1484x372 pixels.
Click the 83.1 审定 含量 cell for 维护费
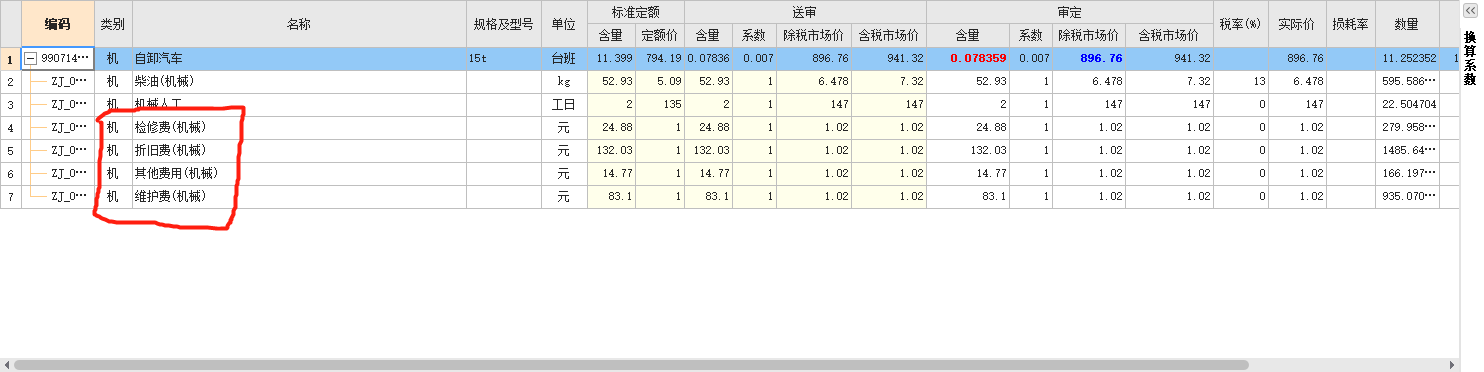coord(968,196)
